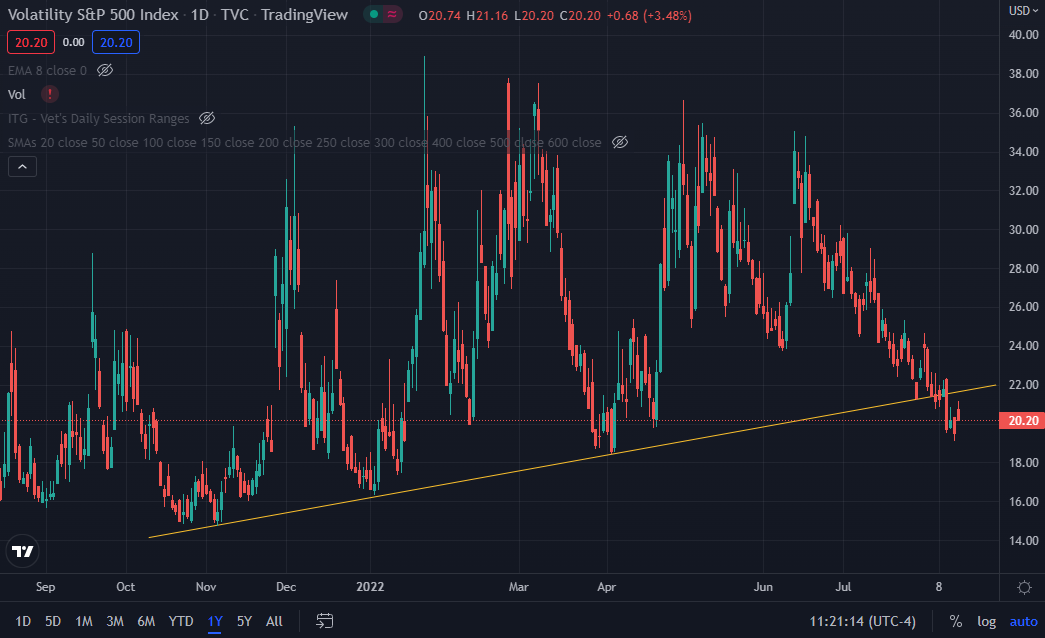Click the Mar label on the time axis

click(x=519, y=587)
